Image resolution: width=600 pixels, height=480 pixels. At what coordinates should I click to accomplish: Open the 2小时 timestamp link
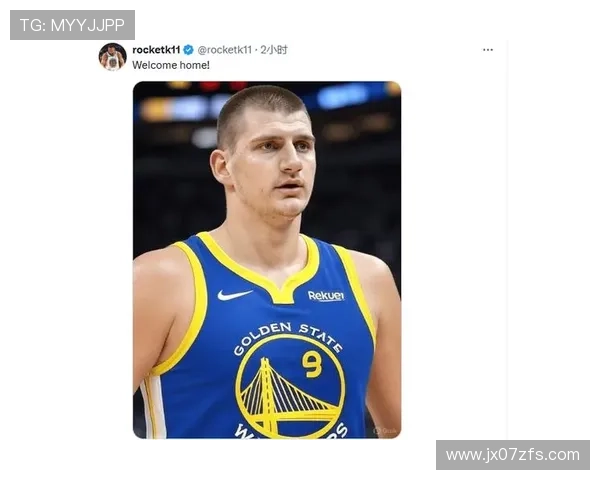point(274,50)
